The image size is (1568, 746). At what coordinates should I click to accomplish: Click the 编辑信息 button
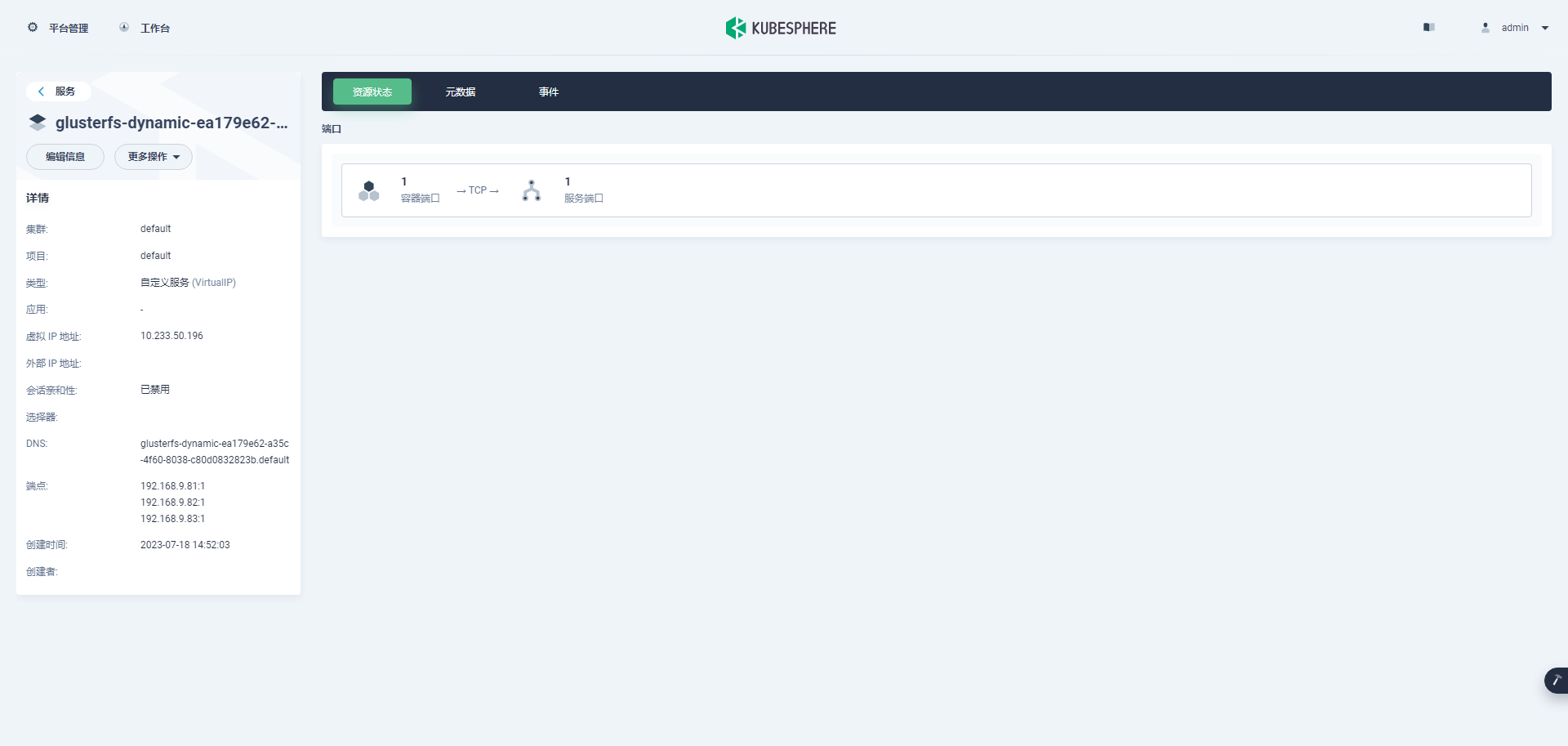coord(65,157)
